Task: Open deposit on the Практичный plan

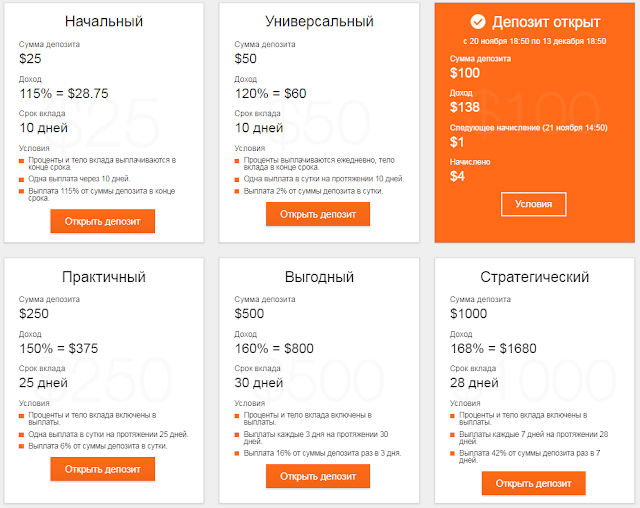Action: (102, 469)
